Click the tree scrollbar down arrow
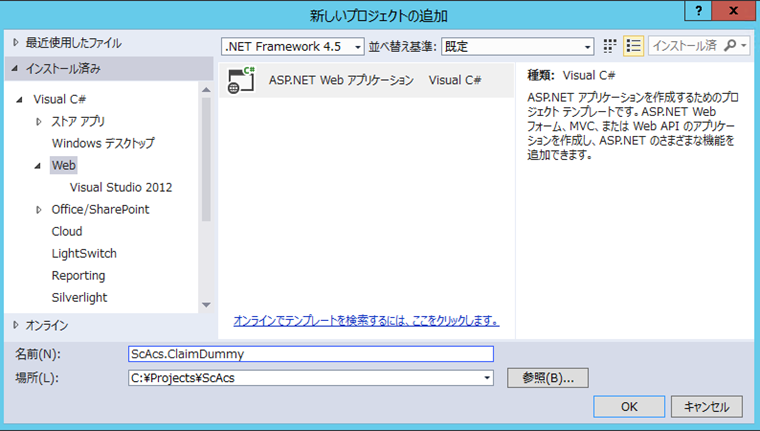This screenshot has height=431, width=760. [x=206, y=304]
